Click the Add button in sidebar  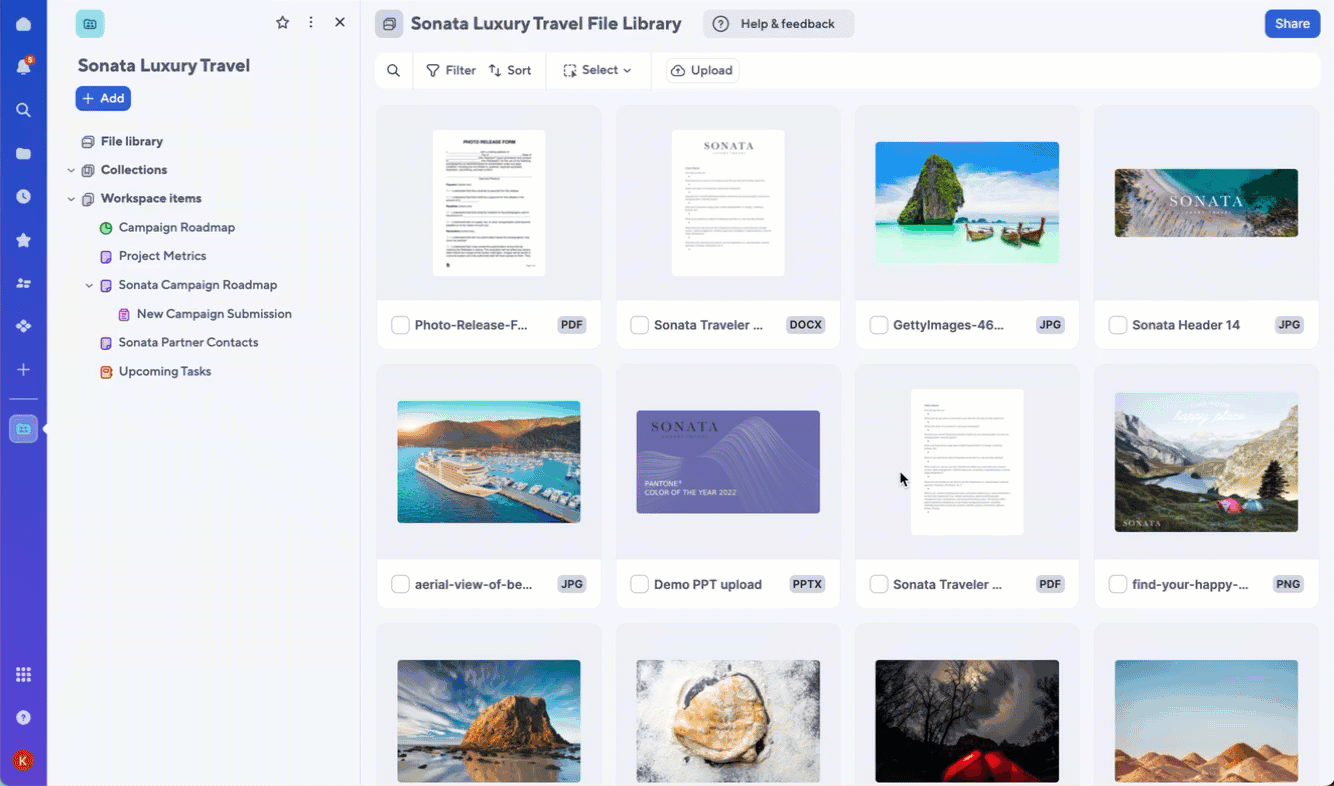pos(103,98)
